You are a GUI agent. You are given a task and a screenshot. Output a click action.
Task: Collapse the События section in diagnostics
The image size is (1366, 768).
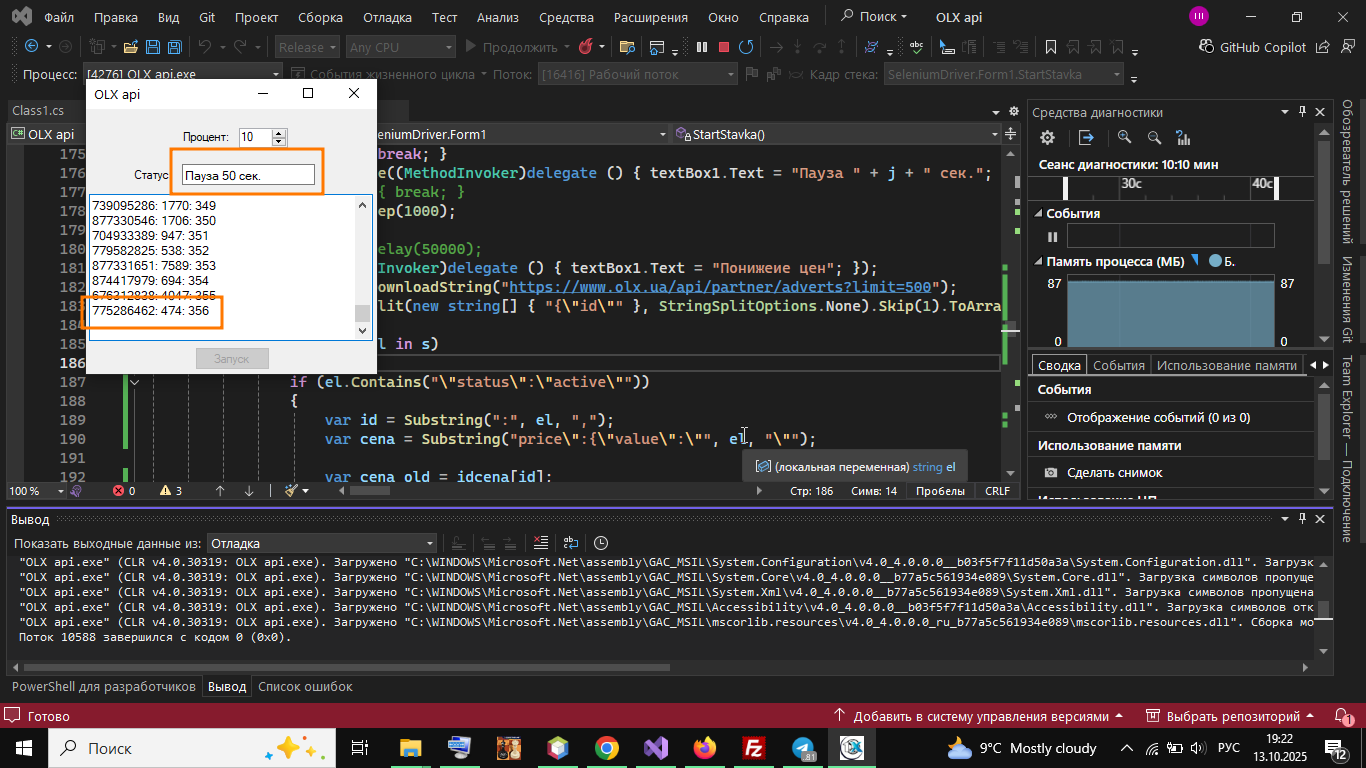pyautogui.click(x=1038, y=213)
